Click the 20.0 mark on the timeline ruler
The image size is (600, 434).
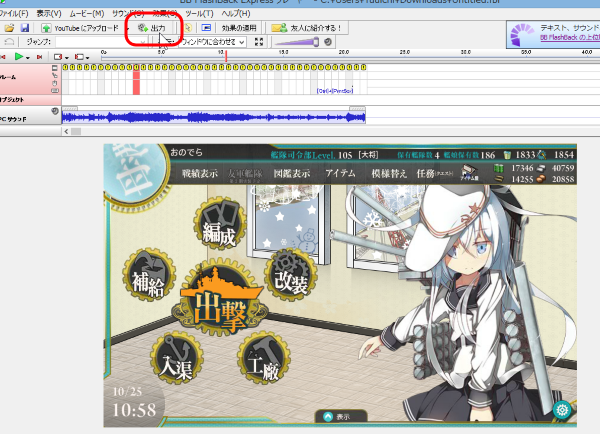(x=344, y=52)
